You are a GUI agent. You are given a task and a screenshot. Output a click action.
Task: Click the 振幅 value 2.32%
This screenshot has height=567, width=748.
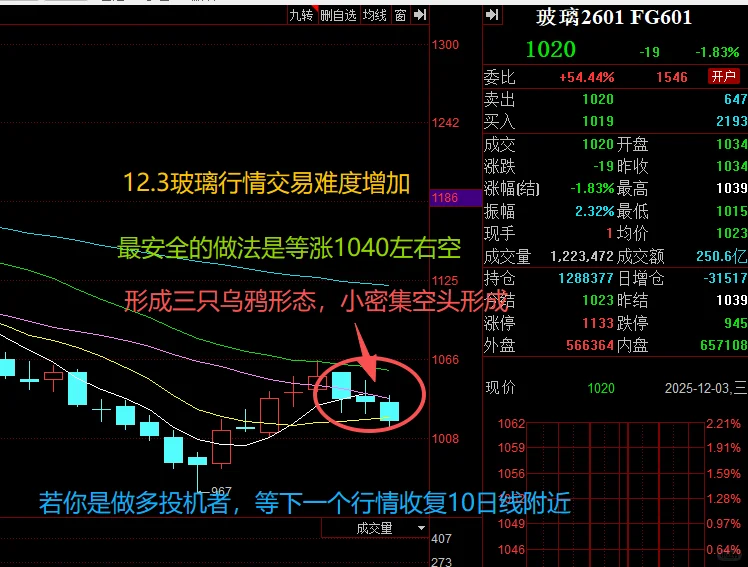[594, 211]
